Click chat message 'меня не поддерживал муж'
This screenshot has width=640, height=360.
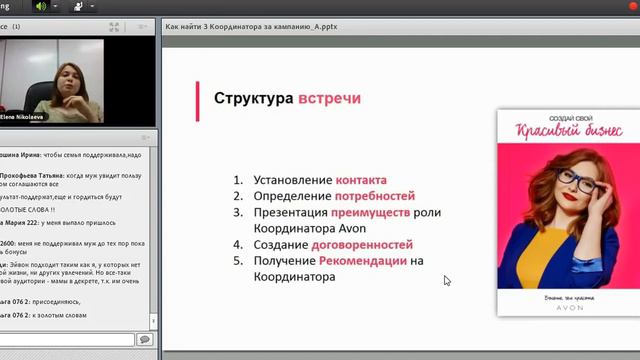tap(72, 248)
